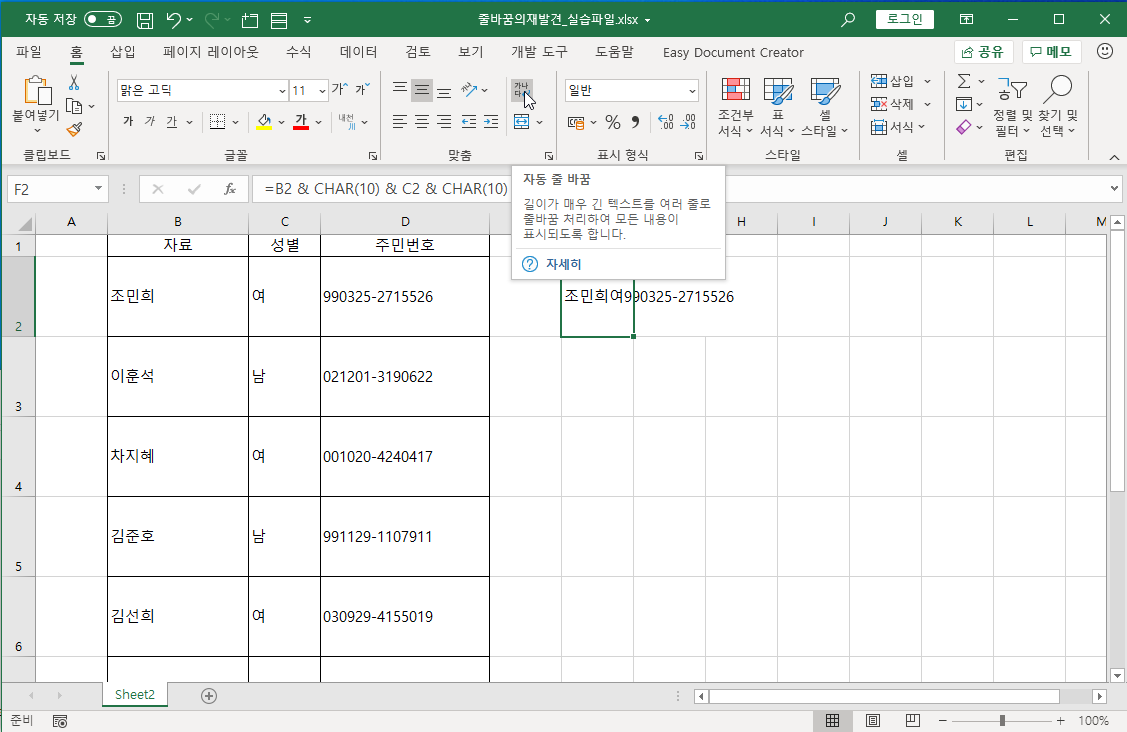Click the font color red swatch button
This screenshot has height=732, width=1127.
[x=300, y=122]
